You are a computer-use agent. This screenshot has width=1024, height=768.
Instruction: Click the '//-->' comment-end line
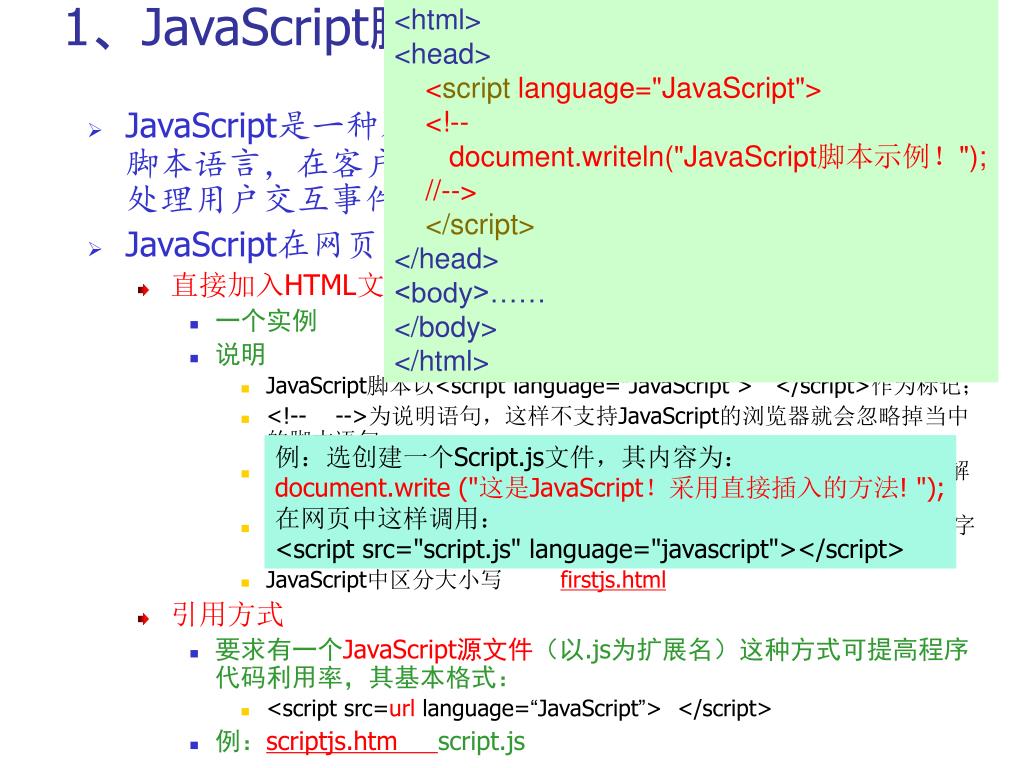tap(451, 191)
